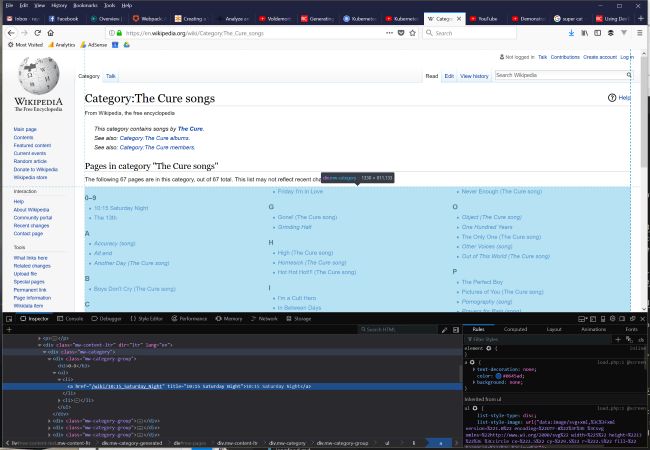The width and height of the screenshot is (650, 450).
Task: Collapse the div mw-category node
Action: tap(44, 352)
